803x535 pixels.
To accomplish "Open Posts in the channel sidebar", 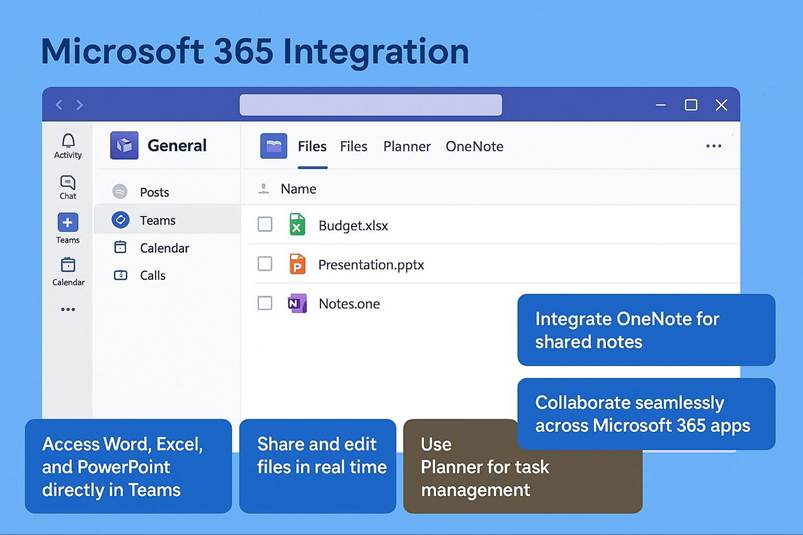I will pyautogui.click(x=154, y=192).
